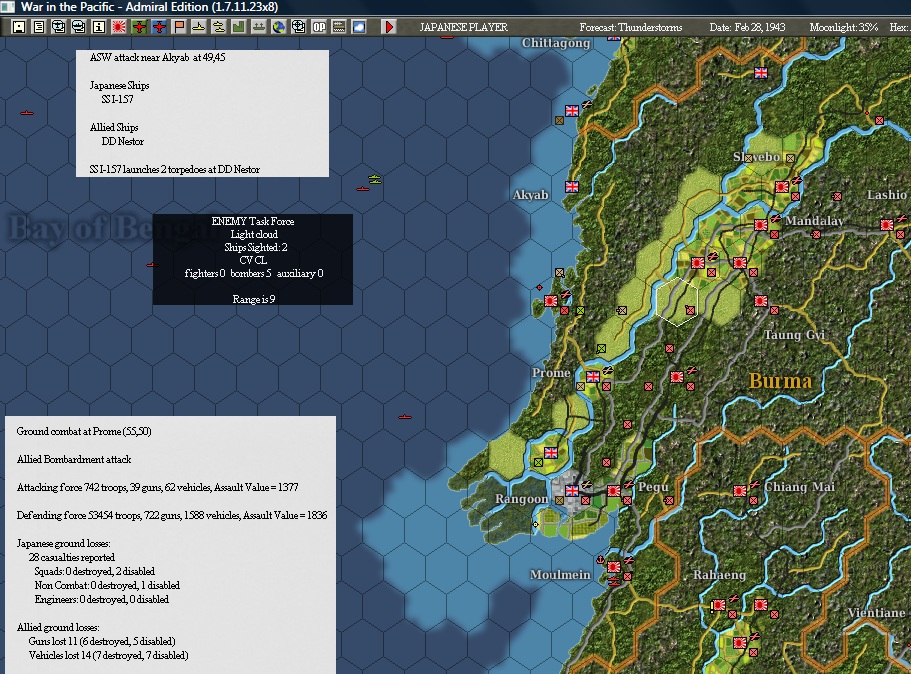Click the Moulmein map label

560,575
